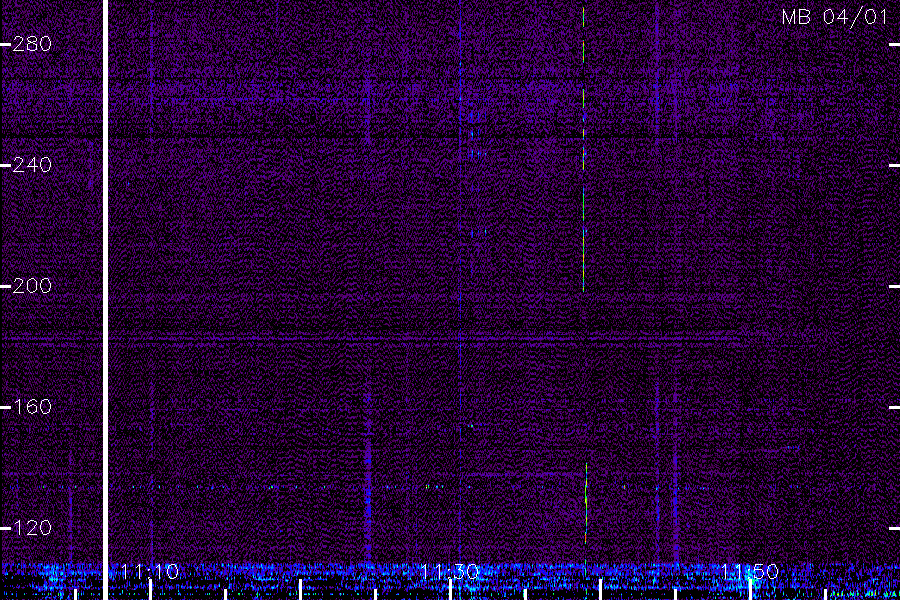Screen dimensions: 900x600
Task: Click the 160 frequency axis label
Action: click(32, 407)
